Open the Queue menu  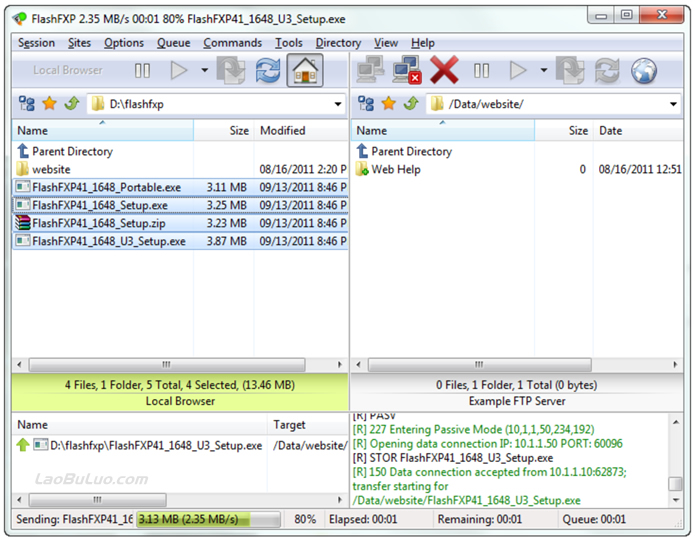coord(173,43)
